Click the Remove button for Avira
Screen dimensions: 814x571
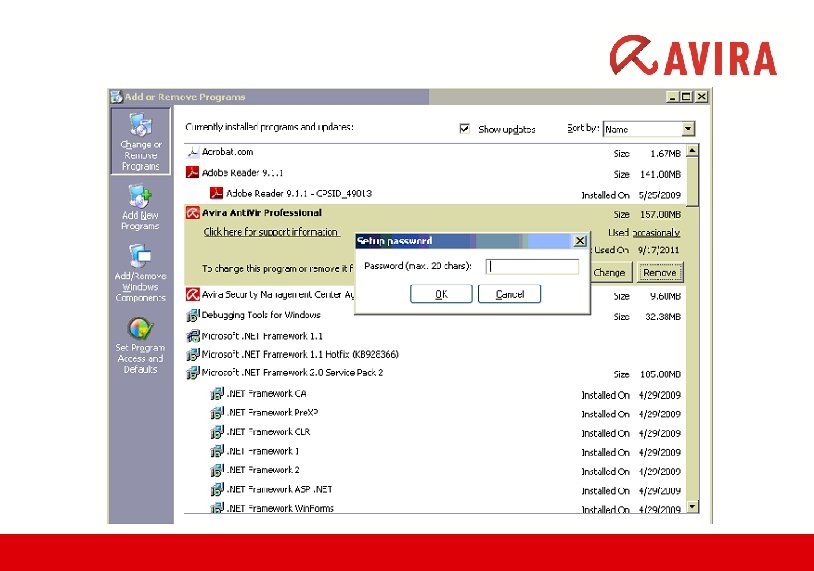660,273
